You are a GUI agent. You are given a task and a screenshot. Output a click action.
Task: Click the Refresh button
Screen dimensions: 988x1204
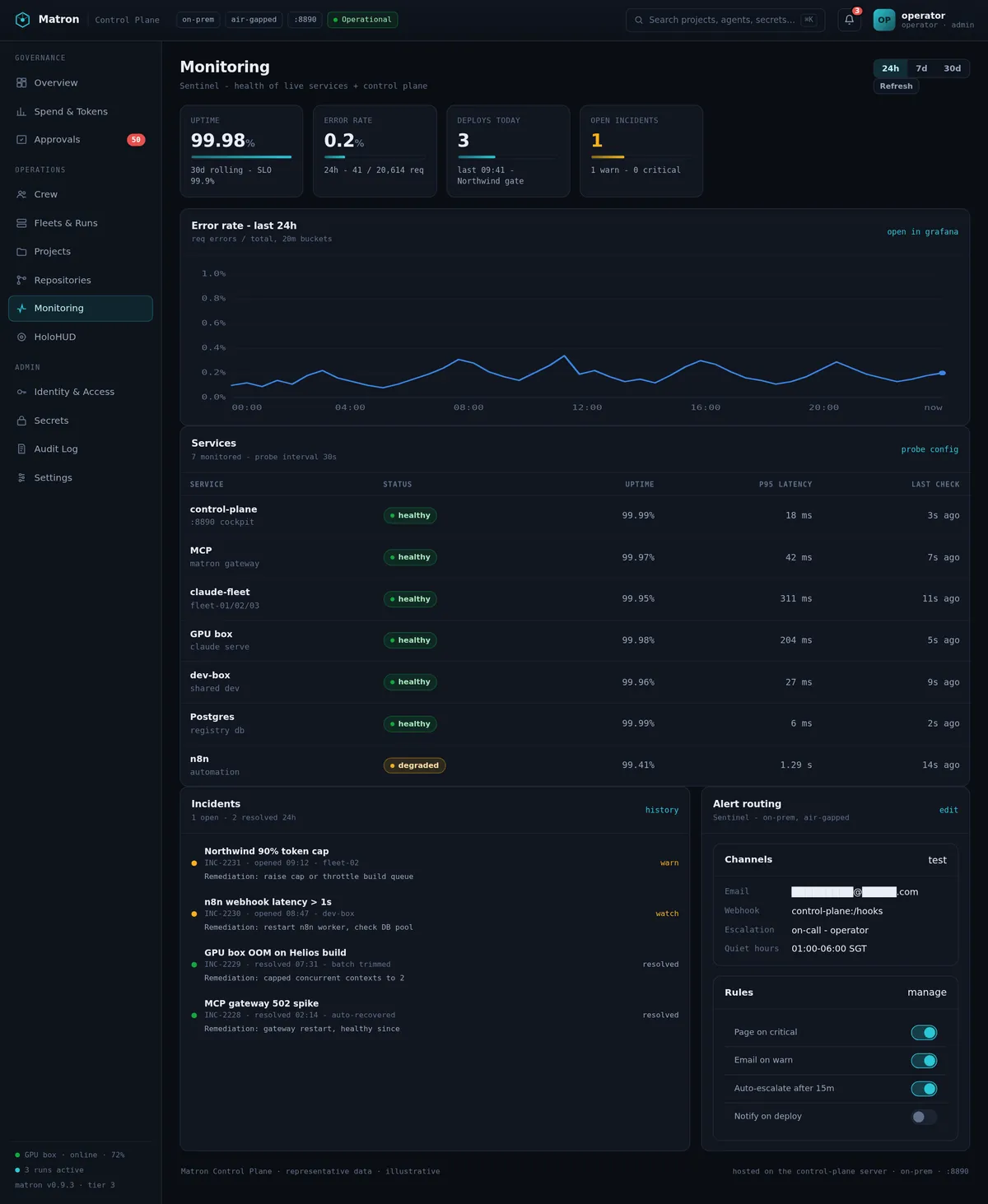(896, 86)
